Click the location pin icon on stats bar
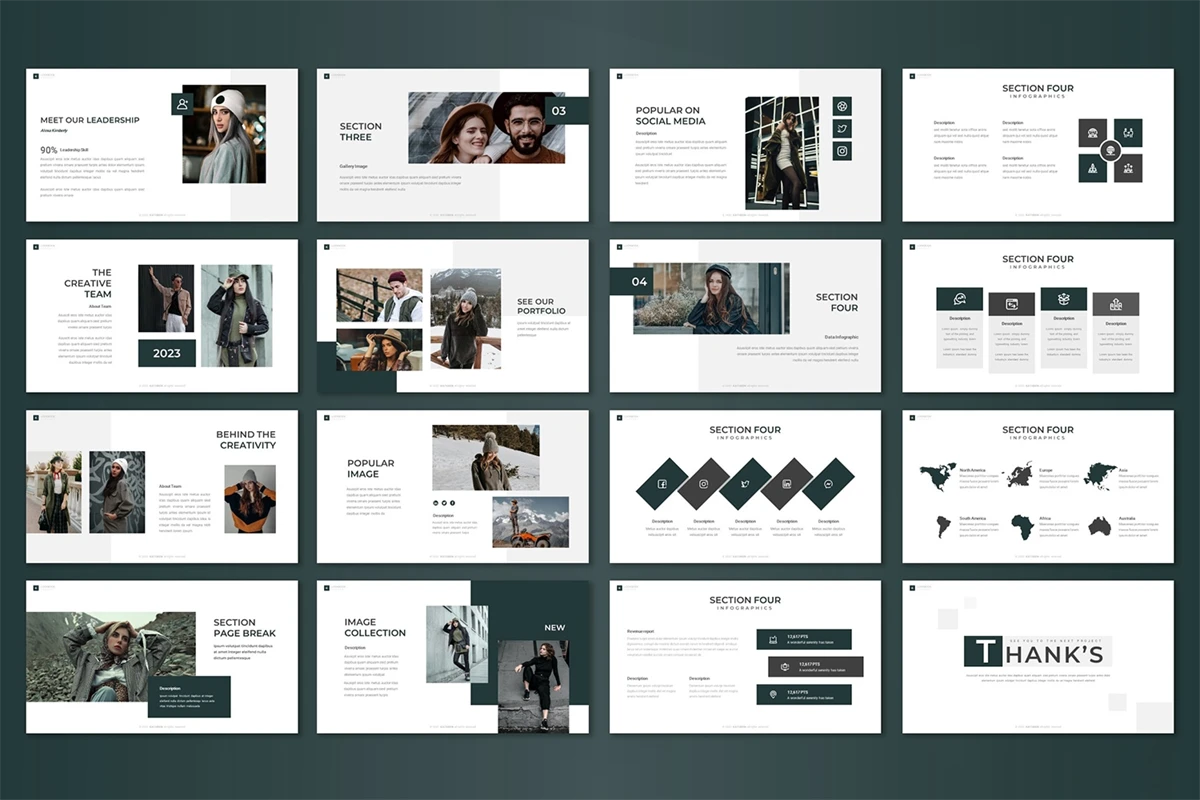The width and height of the screenshot is (1200, 800). 771,694
